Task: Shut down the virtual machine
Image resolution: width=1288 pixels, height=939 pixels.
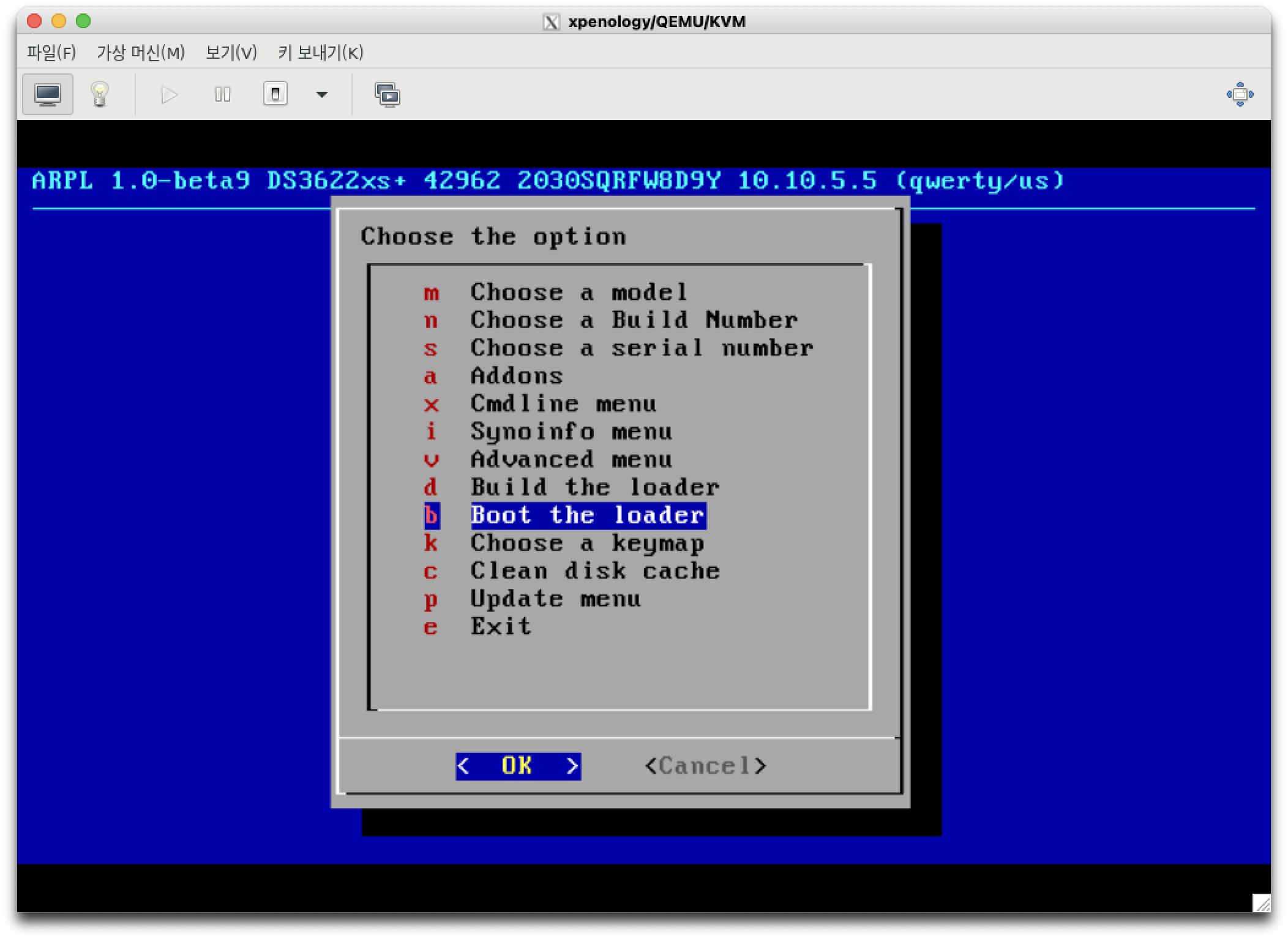Action: 275,95
